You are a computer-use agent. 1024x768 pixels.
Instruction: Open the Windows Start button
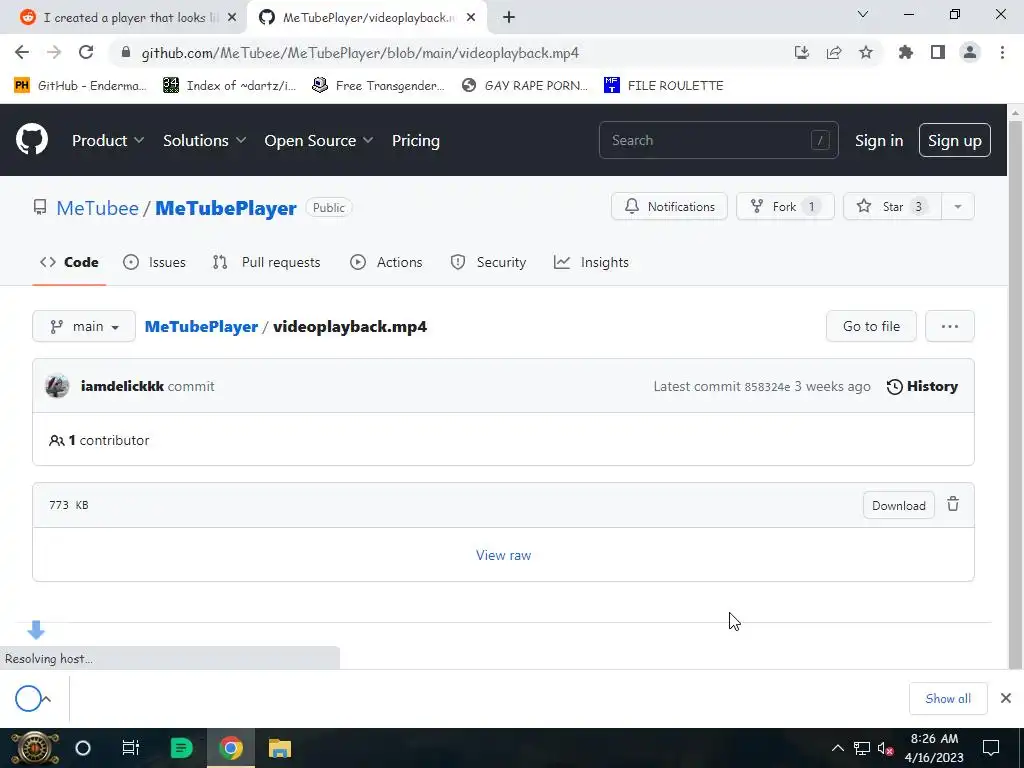(x=35, y=748)
